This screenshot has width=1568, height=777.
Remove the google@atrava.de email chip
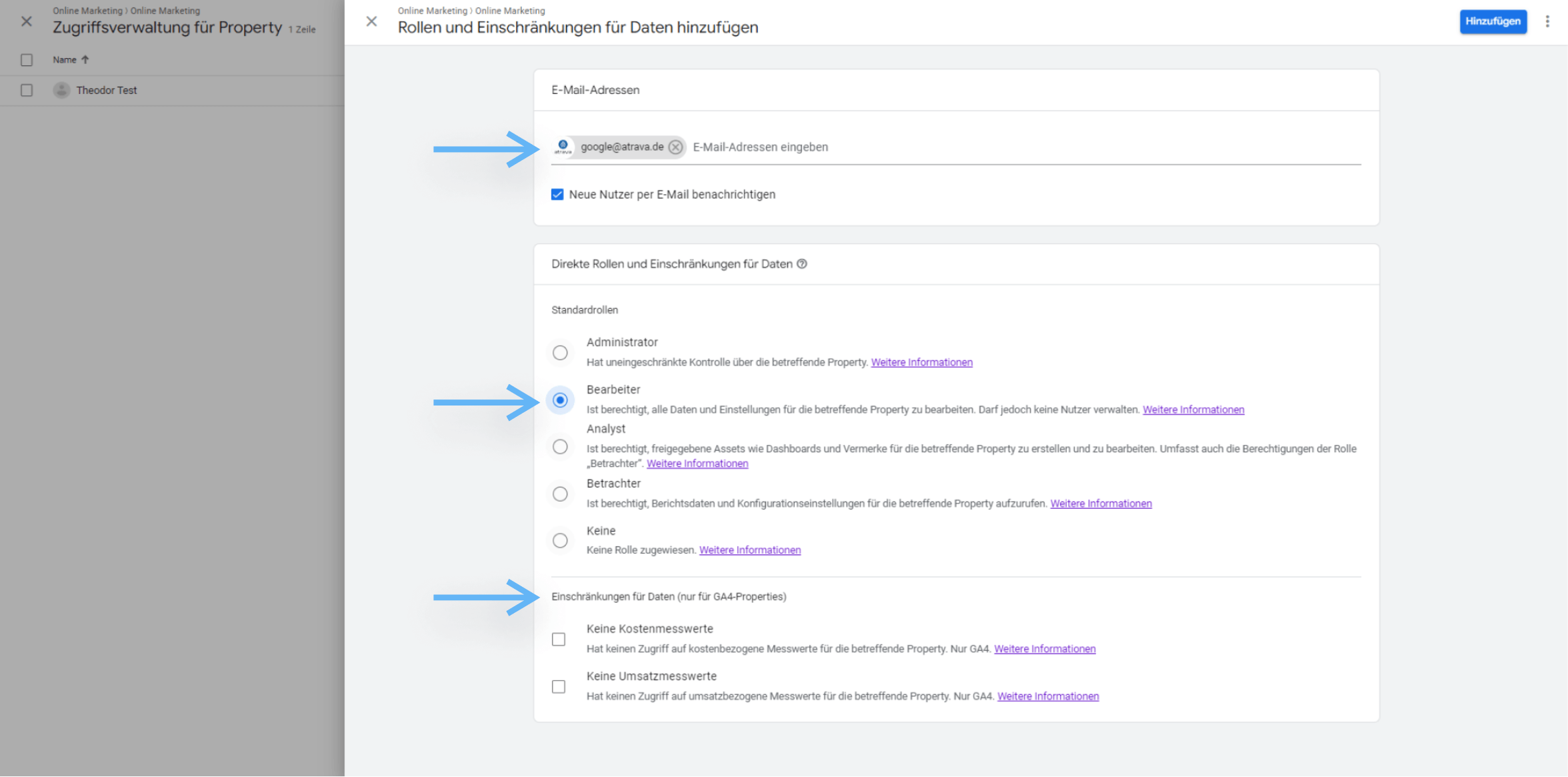[x=675, y=147]
